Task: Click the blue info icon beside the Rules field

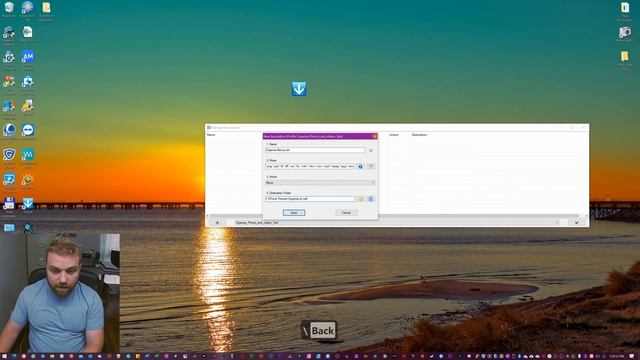Action: [360, 167]
